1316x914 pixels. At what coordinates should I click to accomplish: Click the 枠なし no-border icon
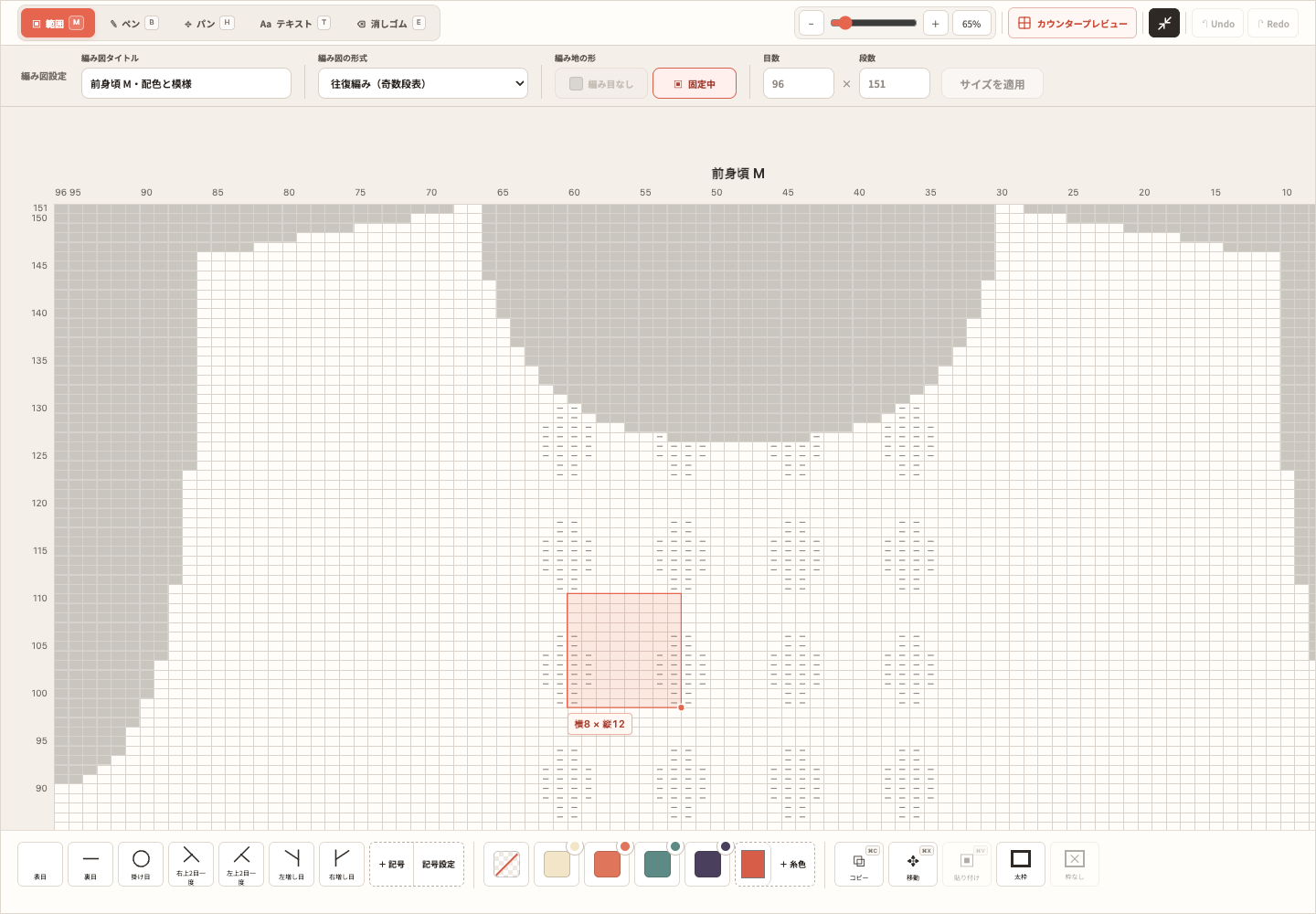pos(1075,864)
